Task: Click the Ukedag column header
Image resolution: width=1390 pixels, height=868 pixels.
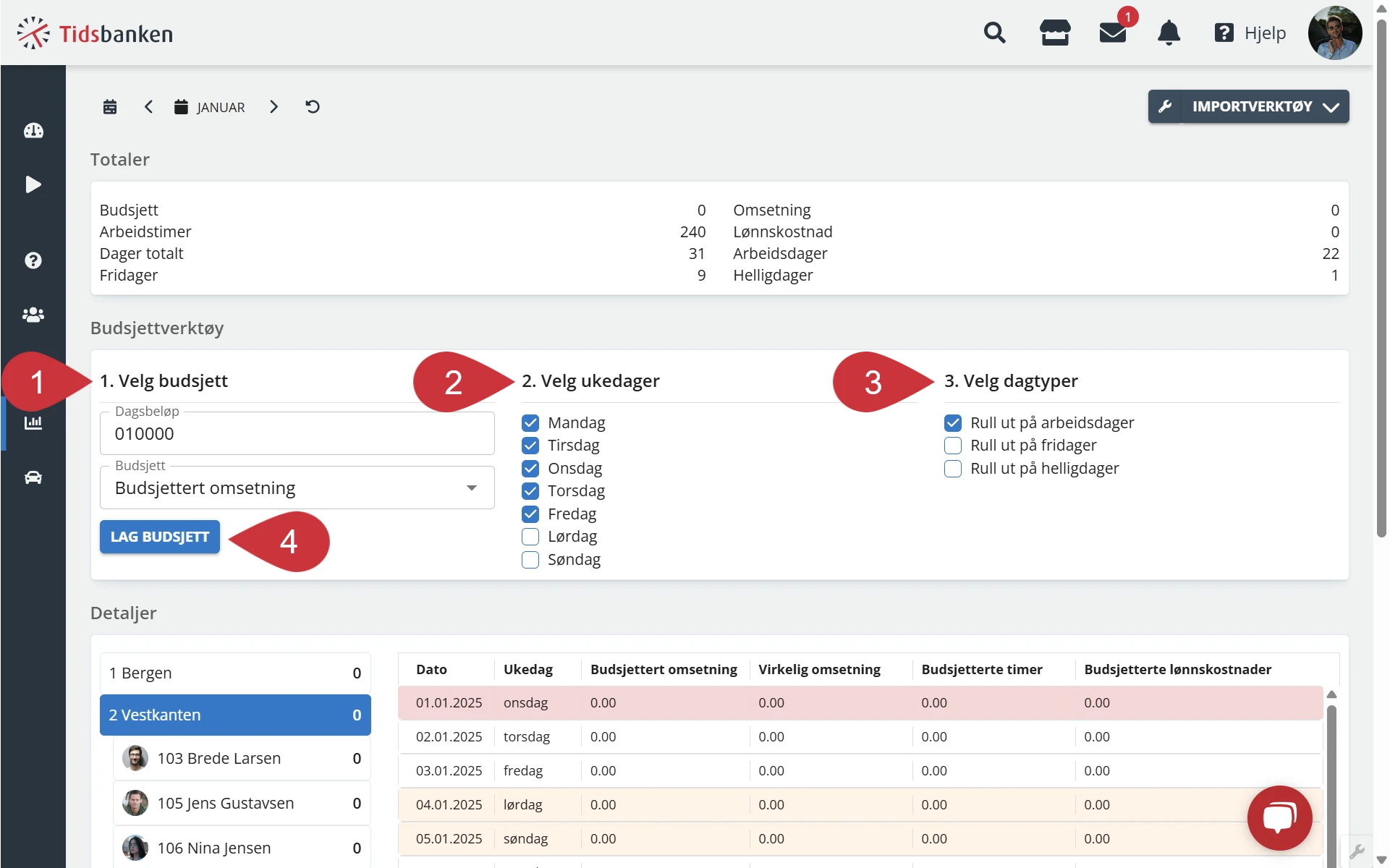Action: coord(528,669)
